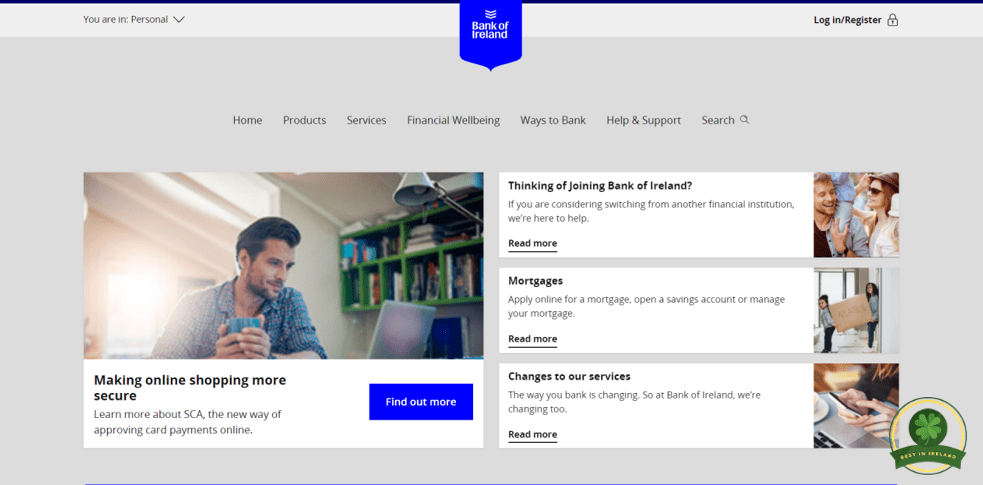The image size is (983, 485).
Task: Click the Bank of Ireland logo
Action: tap(490, 34)
